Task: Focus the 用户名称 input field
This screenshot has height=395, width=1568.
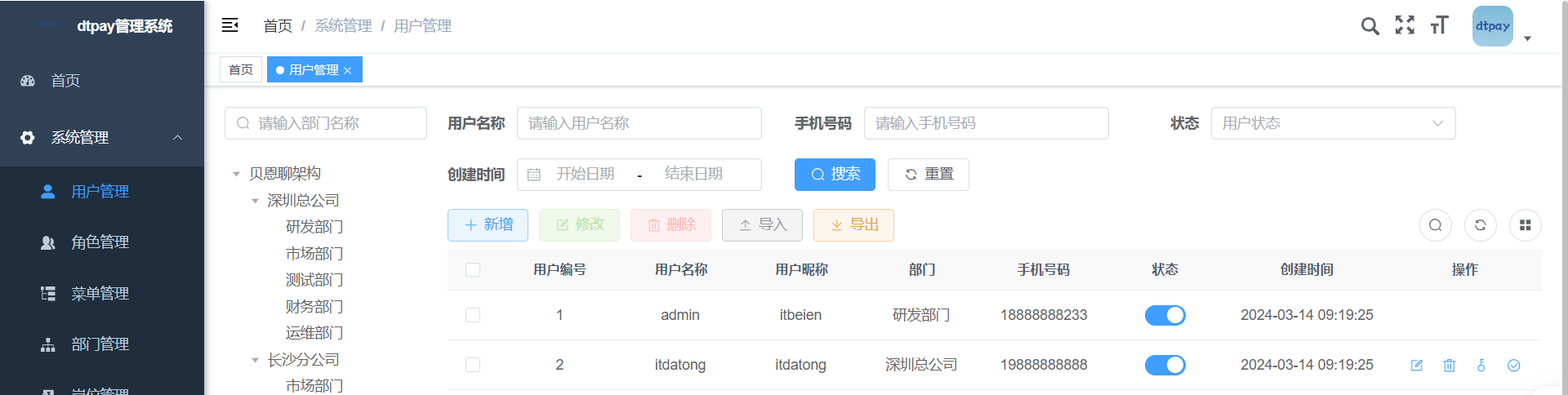Action: [639, 123]
